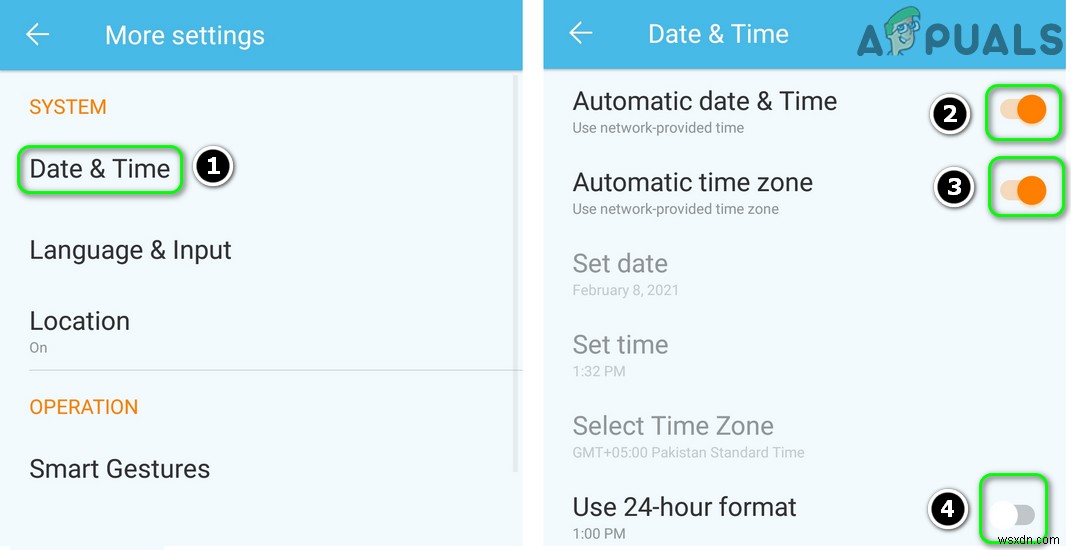Open Language & Input settings
Viewport: 1071px width, 550px height.
(130, 250)
